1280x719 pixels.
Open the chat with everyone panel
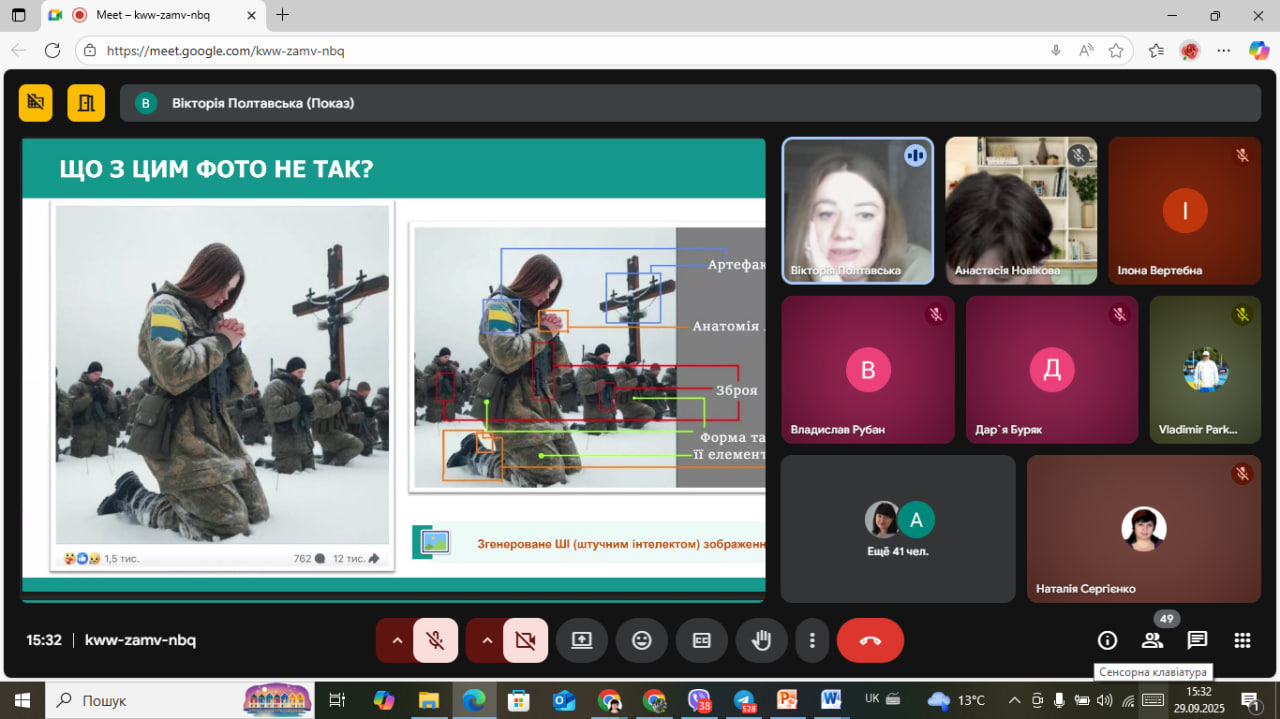click(1197, 640)
